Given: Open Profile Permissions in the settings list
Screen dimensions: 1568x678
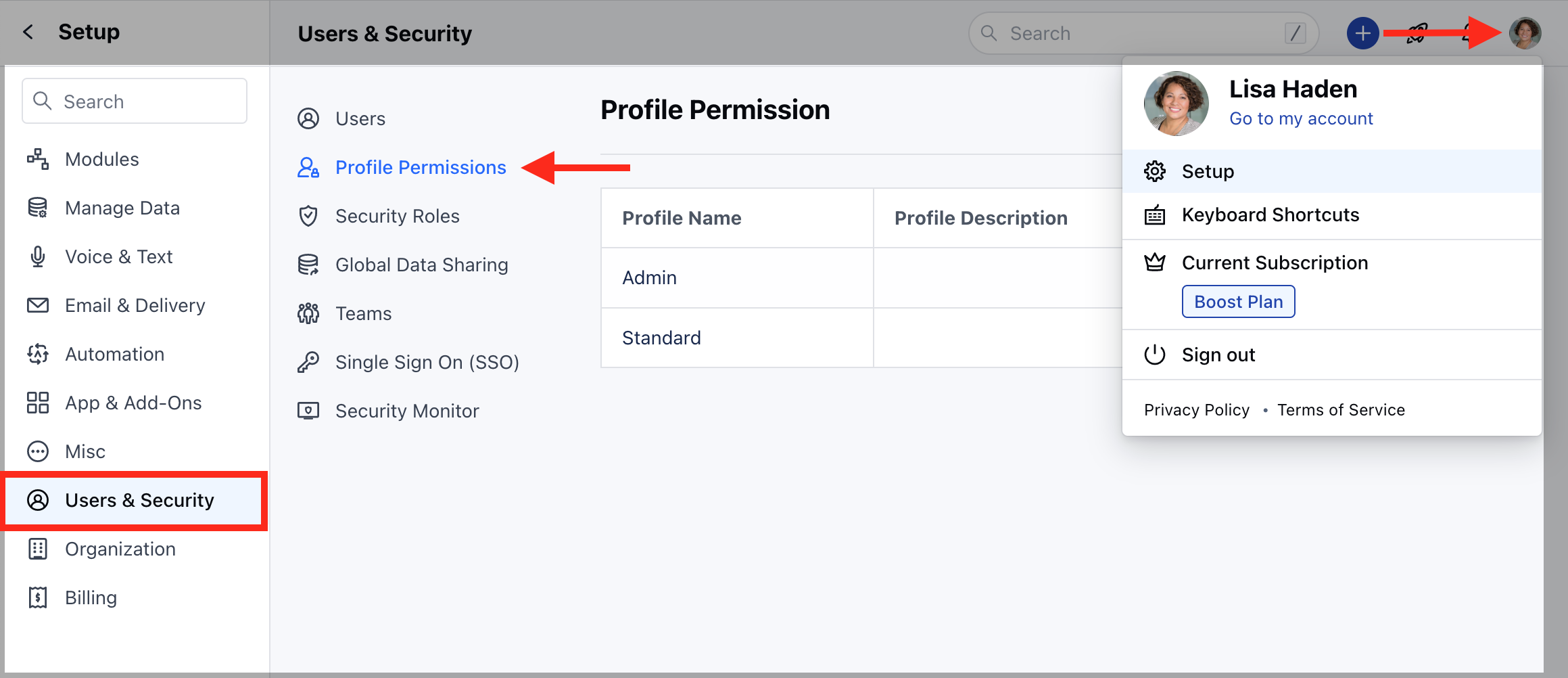Looking at the screenshot, I should pyautogui.click(x=421, y=167).
